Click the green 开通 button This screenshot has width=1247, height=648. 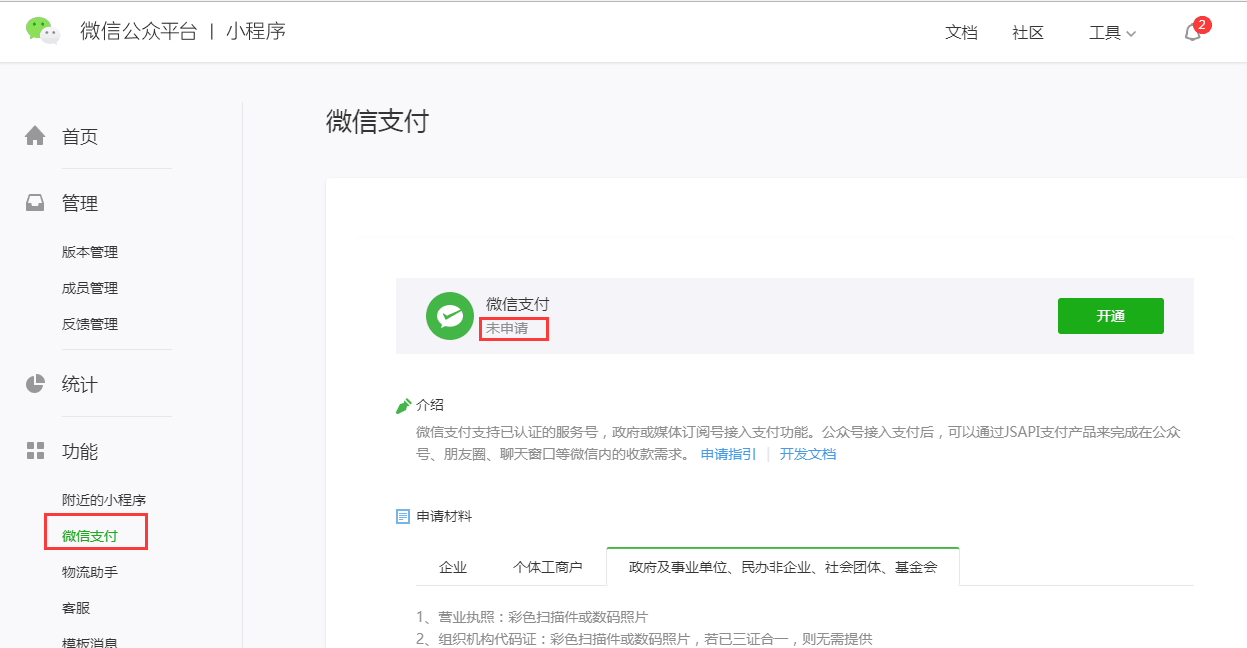[1111, 316]
